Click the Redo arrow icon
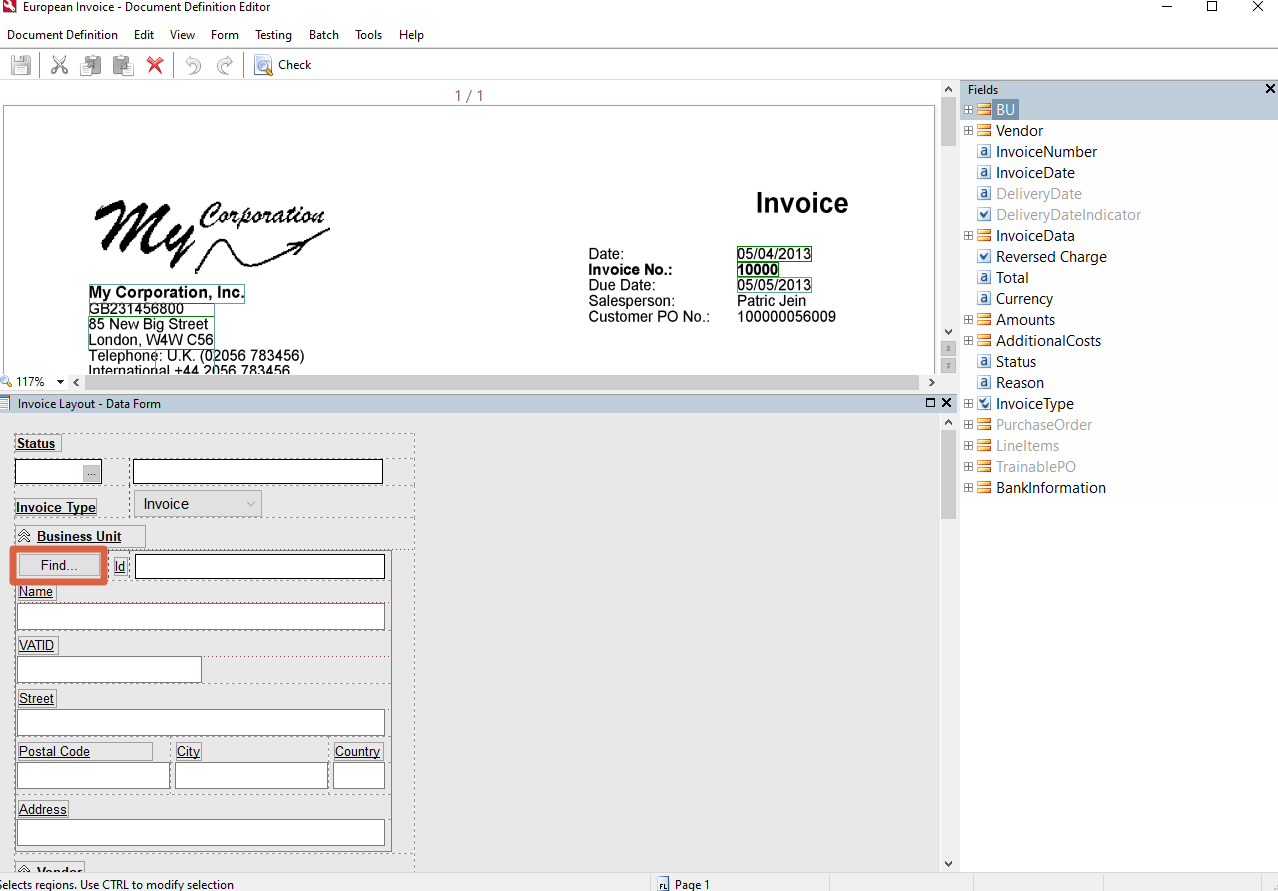The height and width of the screenshot is (891, 1278). point(225,65)
